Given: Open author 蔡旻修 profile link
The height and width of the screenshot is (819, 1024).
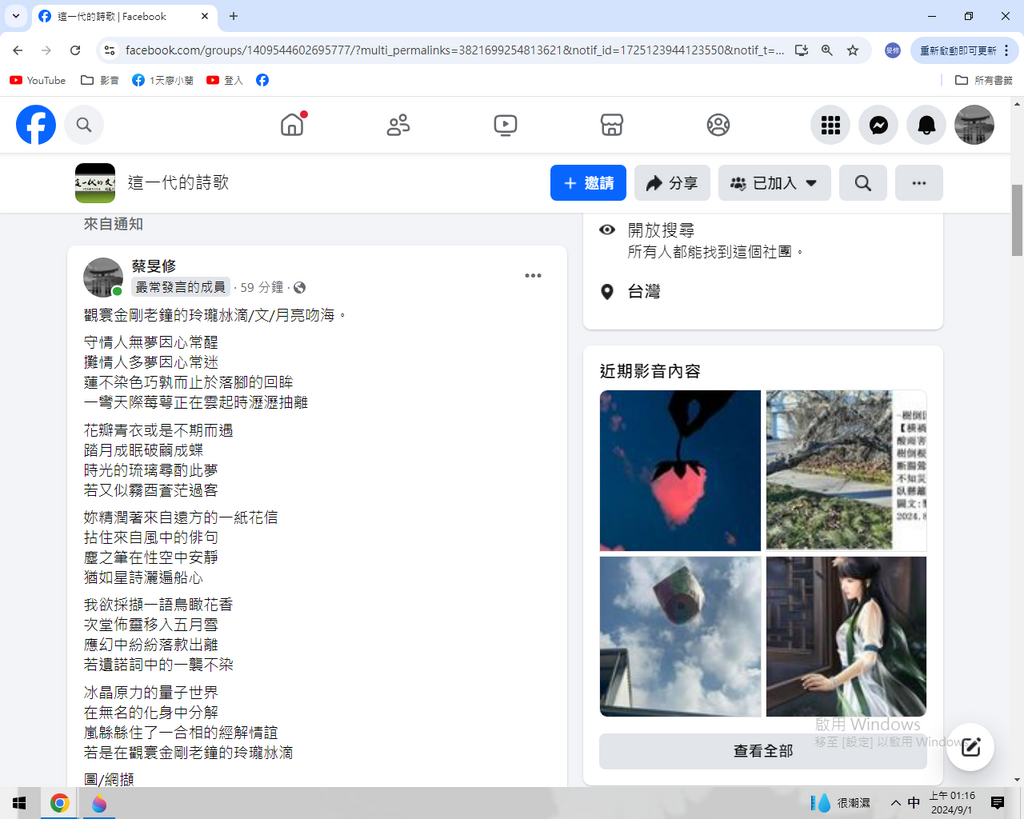Looking at the screenshot, I should [154, 266].
